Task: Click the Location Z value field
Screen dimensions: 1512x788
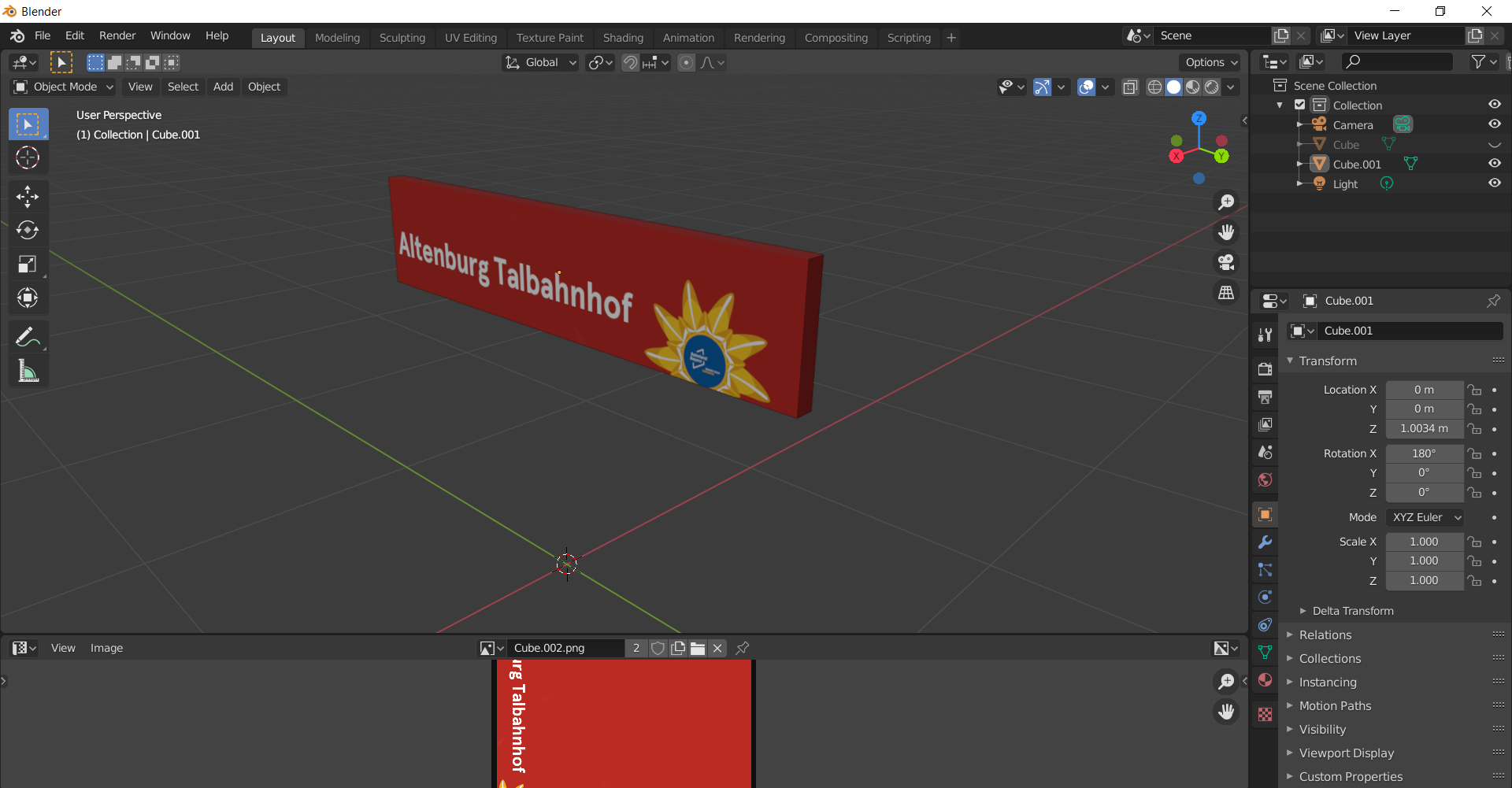Action: pos(1423,428)
